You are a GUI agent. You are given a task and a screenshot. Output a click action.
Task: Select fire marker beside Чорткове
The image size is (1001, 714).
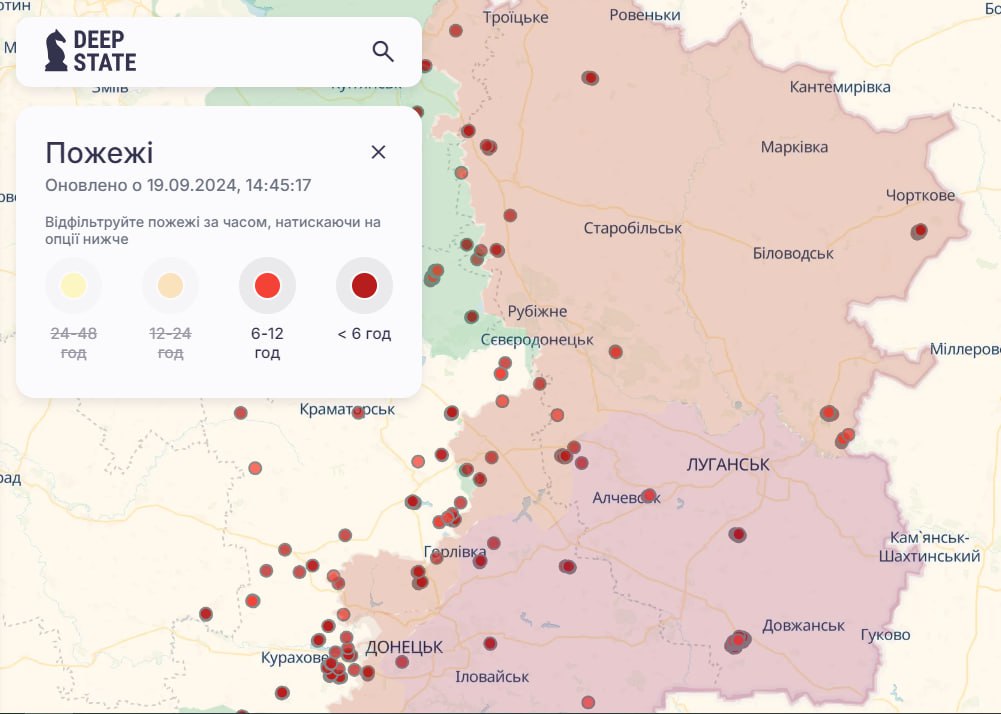pyautogui.click(x=919, y=231)
